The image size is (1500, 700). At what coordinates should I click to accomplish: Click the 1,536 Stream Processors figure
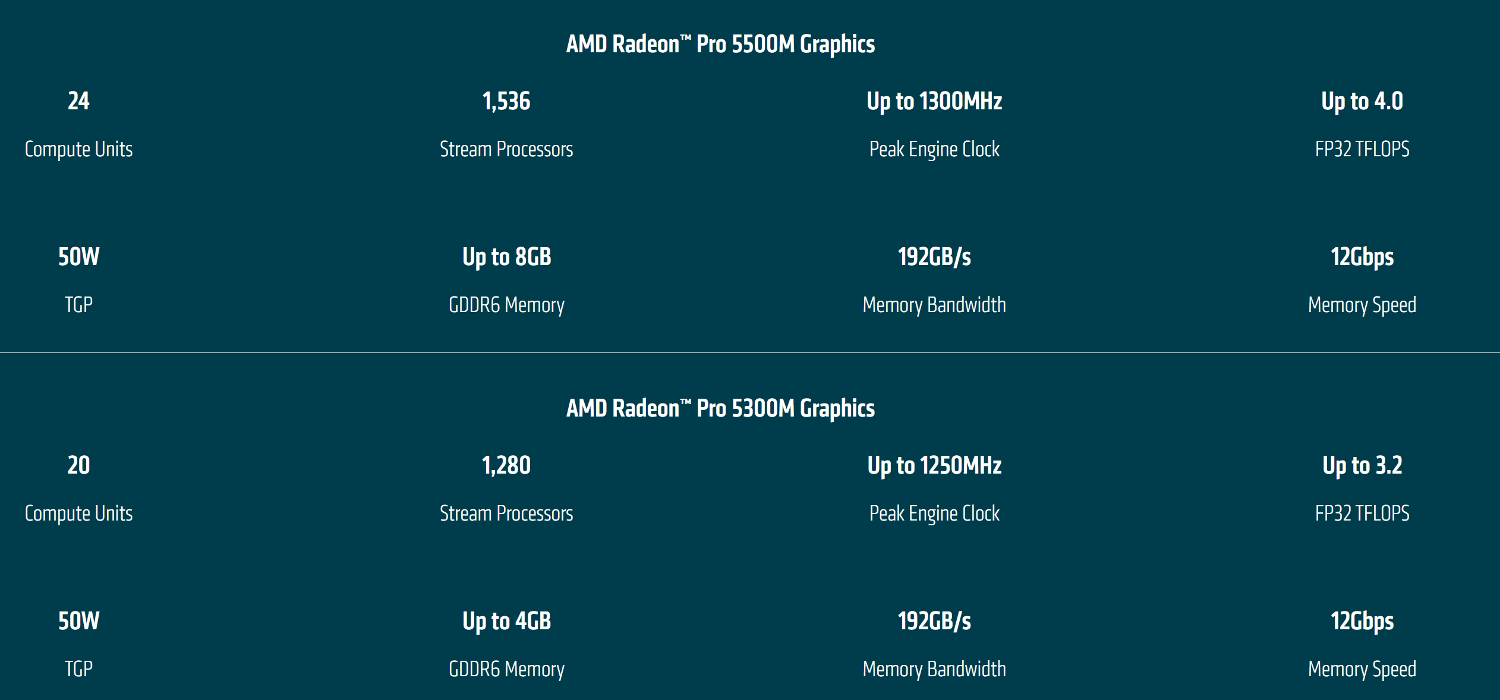pyautogui.click(x=506, y=101)
